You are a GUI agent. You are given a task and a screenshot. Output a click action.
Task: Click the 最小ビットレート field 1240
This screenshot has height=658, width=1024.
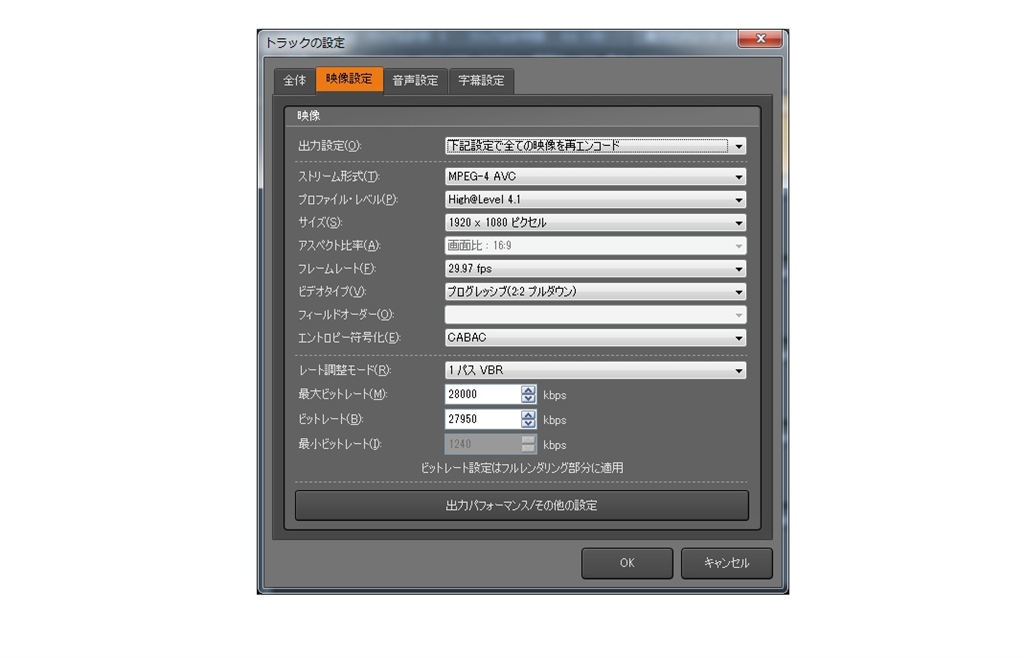click(x=483, y=444)
